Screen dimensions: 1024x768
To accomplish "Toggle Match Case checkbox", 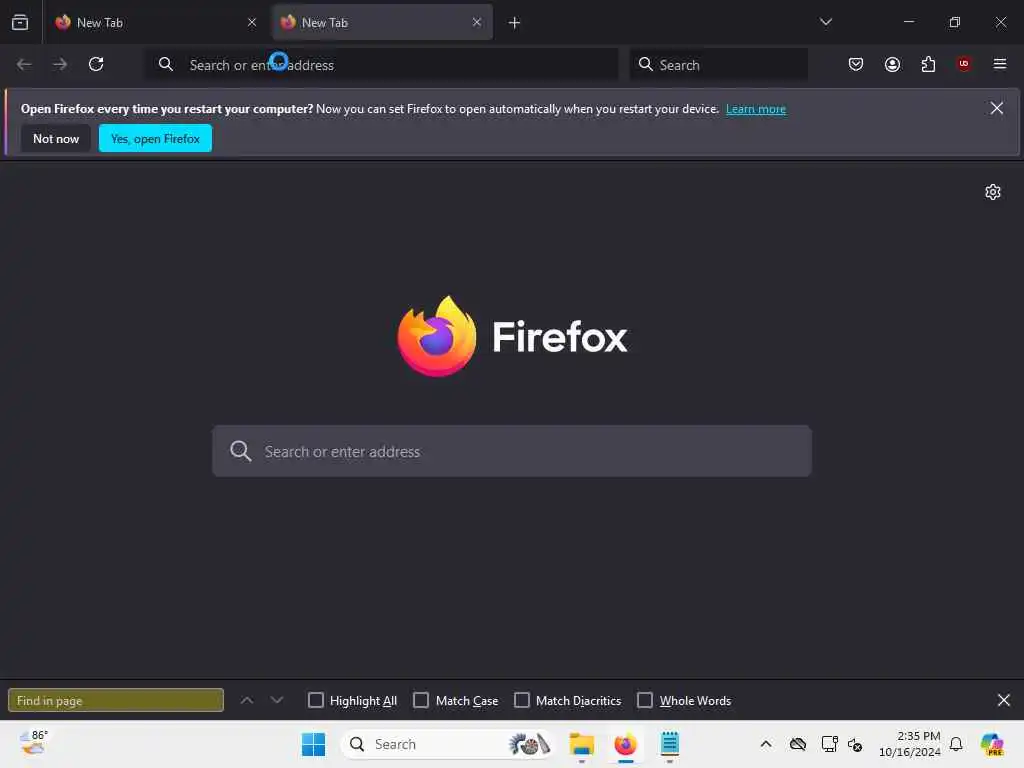I will click(x=421, y=700).
